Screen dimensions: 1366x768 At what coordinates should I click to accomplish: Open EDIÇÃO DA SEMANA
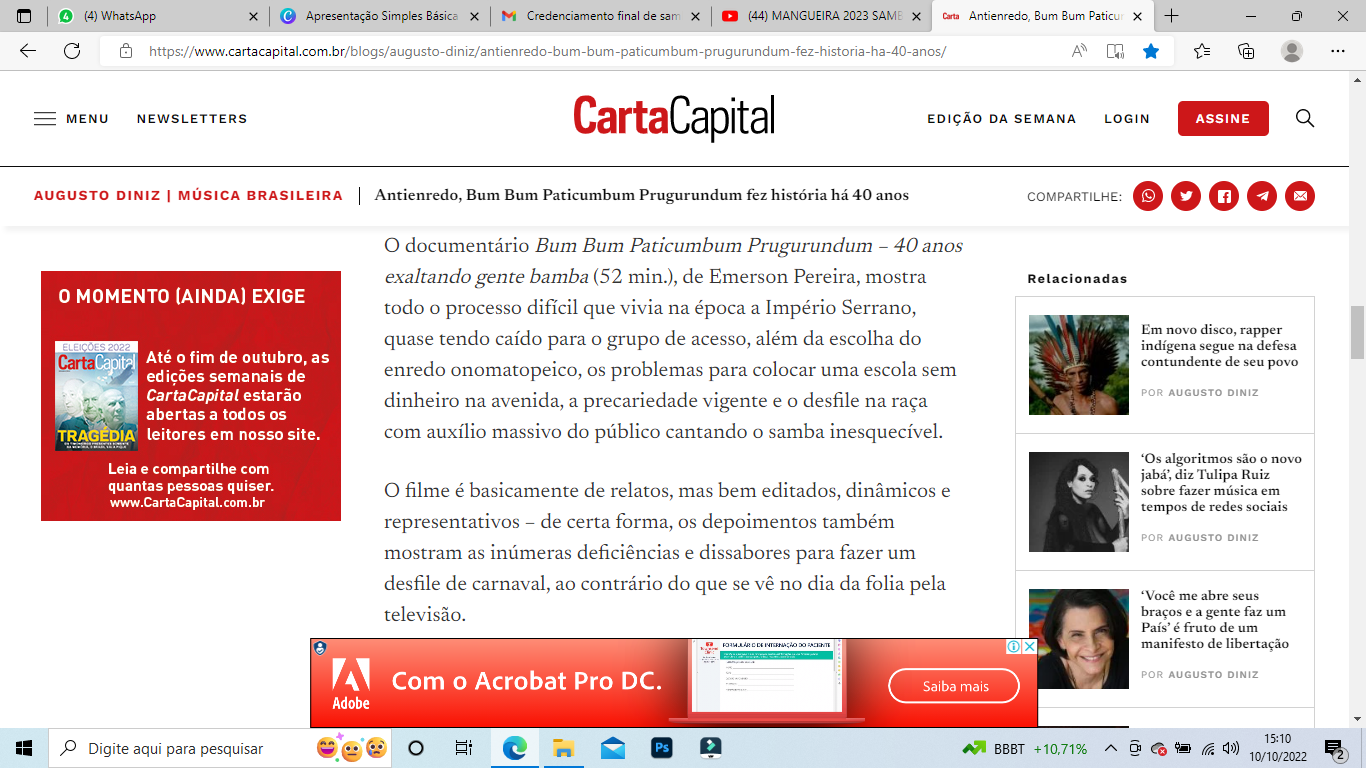pyautogui.click(x=1001, y=118)
